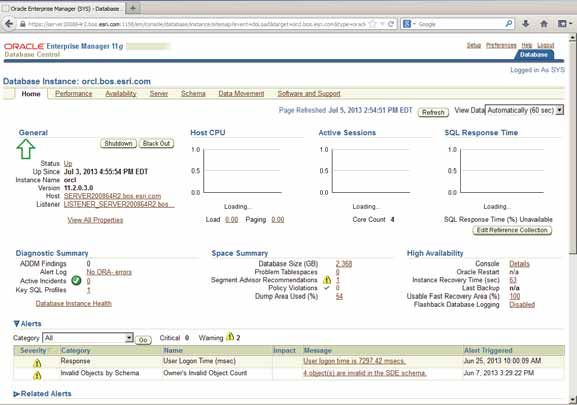Open the LISTENER_SERVER200864R2 listener link
Viewport: 577px width, 405px height.
pos(119,204)
